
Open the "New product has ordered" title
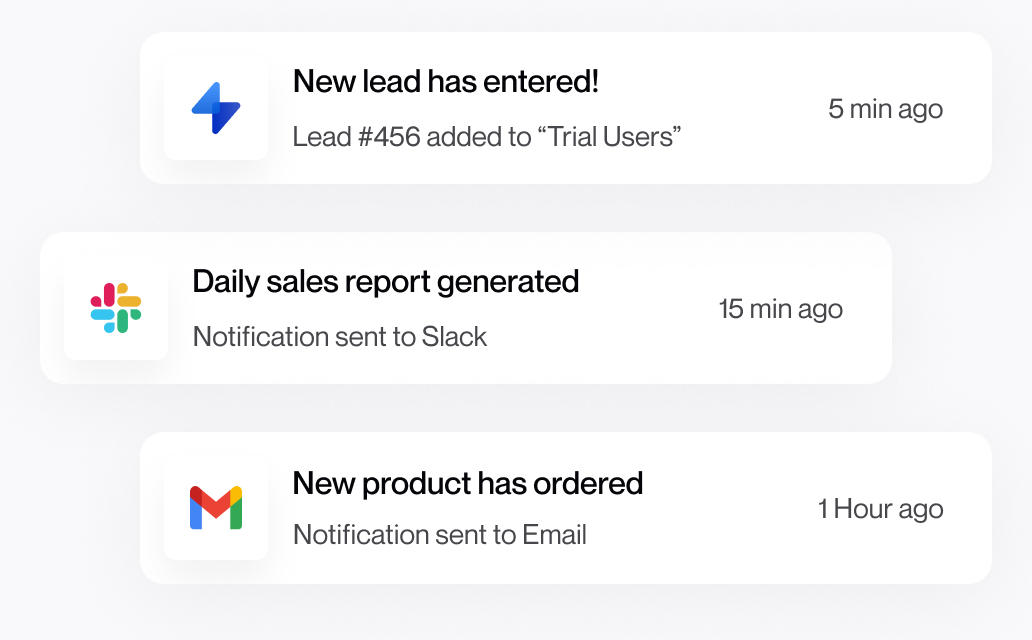pos(467,484)
